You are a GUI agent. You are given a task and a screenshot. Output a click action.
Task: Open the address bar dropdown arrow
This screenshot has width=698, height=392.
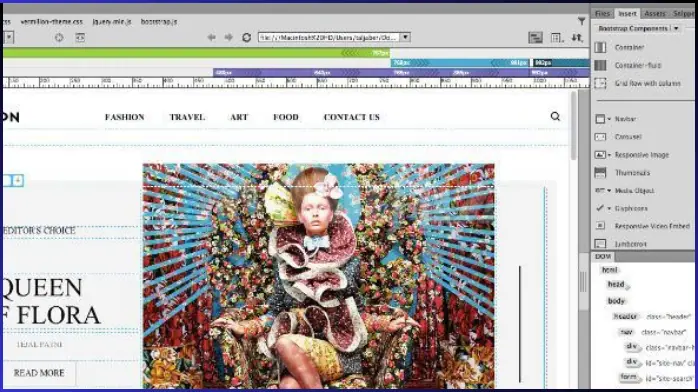(x=405, y=37)
